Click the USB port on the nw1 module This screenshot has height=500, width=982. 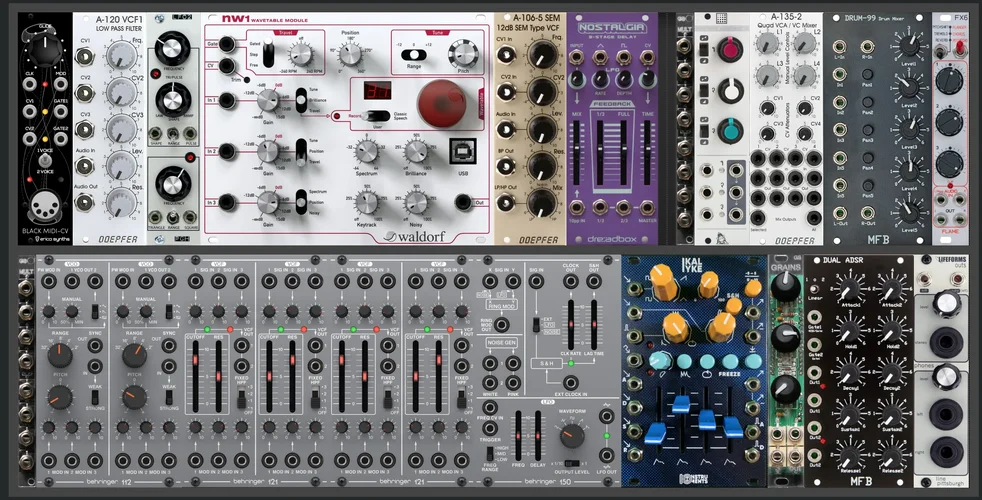coord(462,152)
